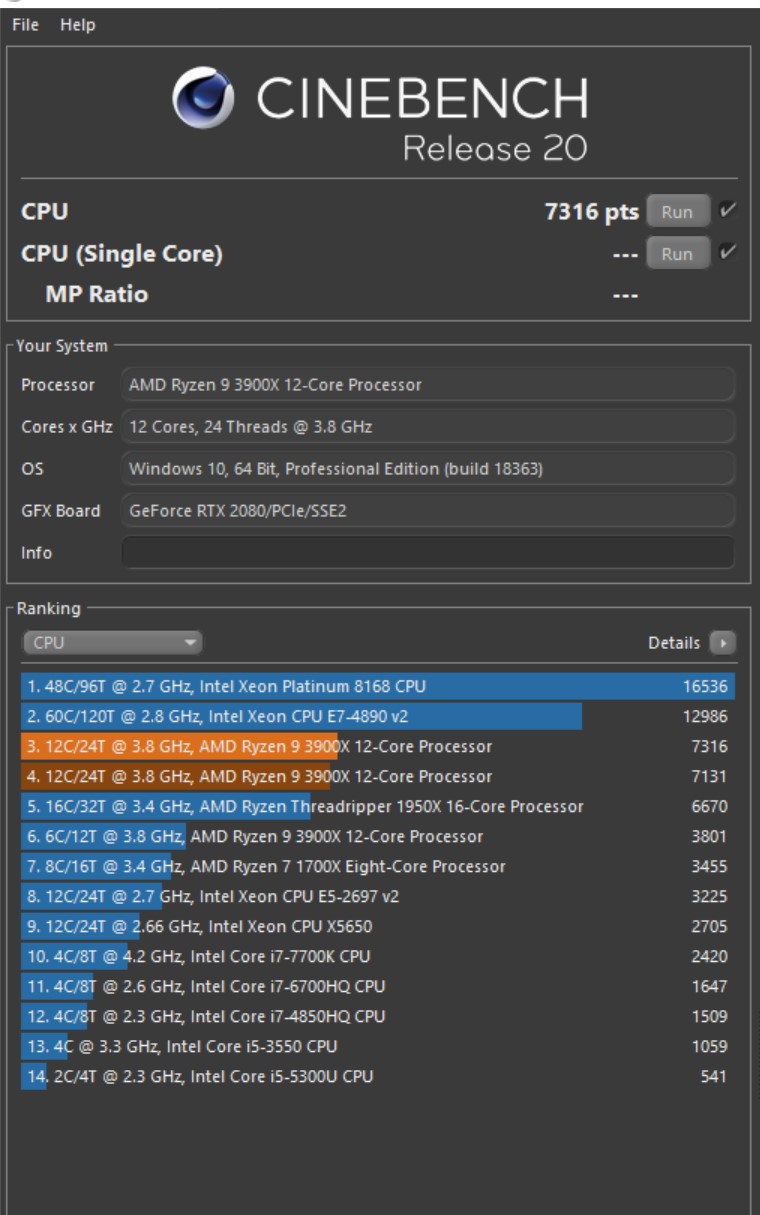
Task: Open the Help menu
Action: 77,25
